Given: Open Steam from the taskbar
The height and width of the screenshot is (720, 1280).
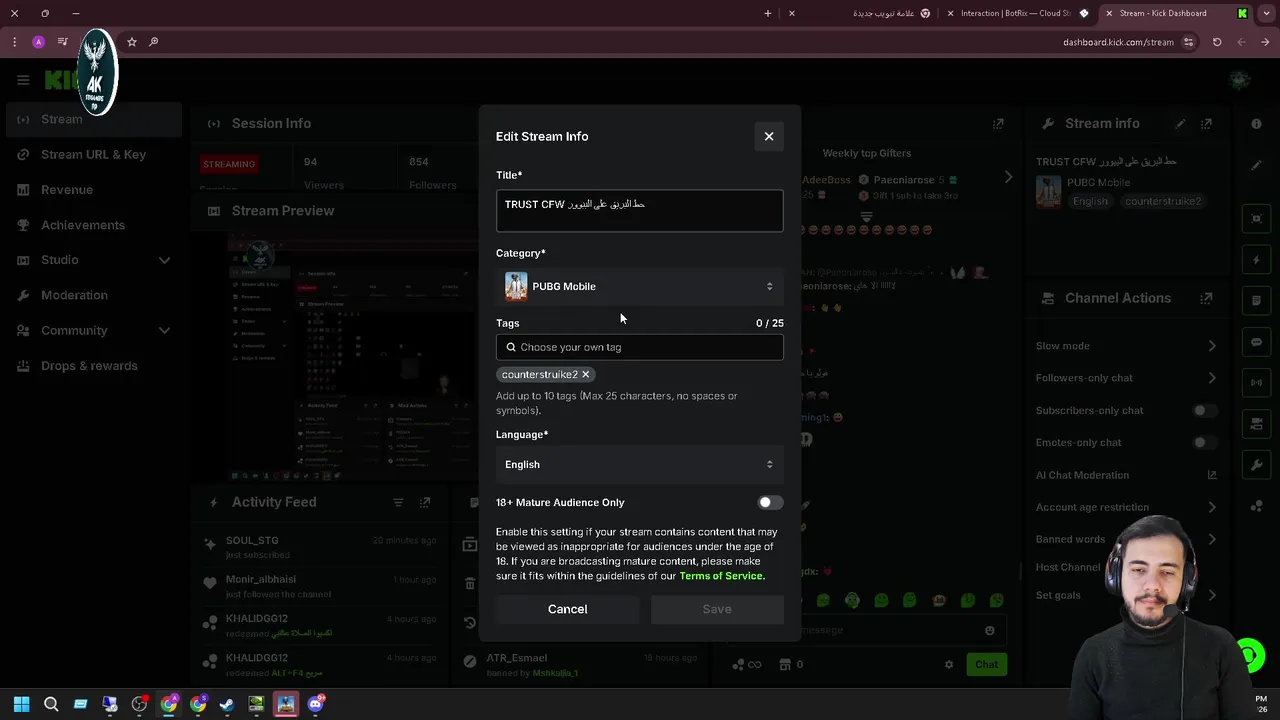Looking at the screenshot, I should pos(227,704).
